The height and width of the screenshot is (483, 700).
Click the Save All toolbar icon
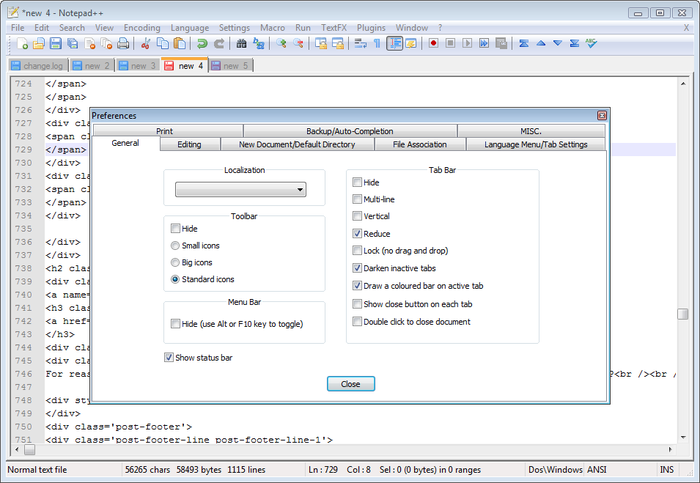(72, 44)
